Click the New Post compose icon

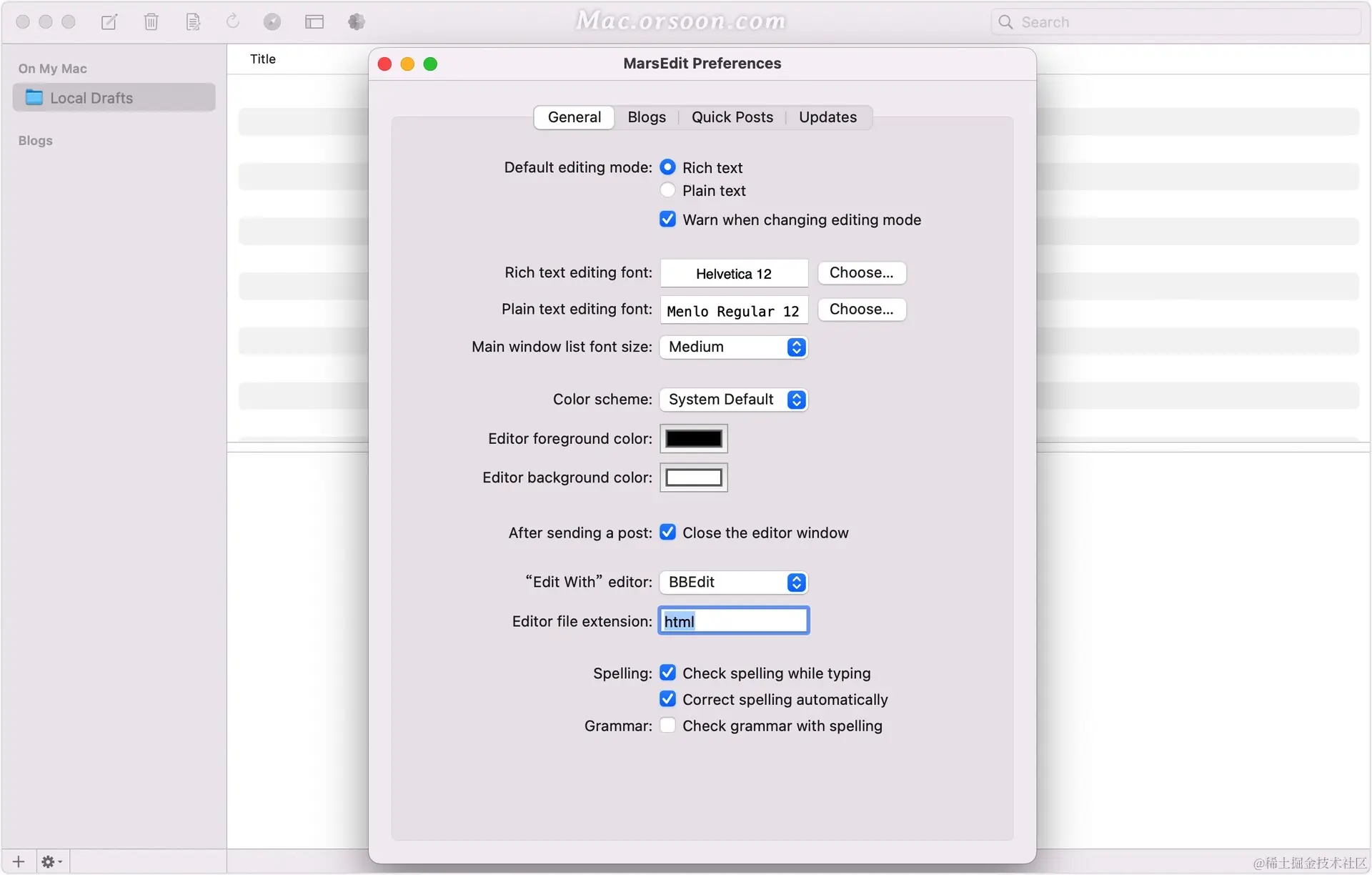point(109,22)
